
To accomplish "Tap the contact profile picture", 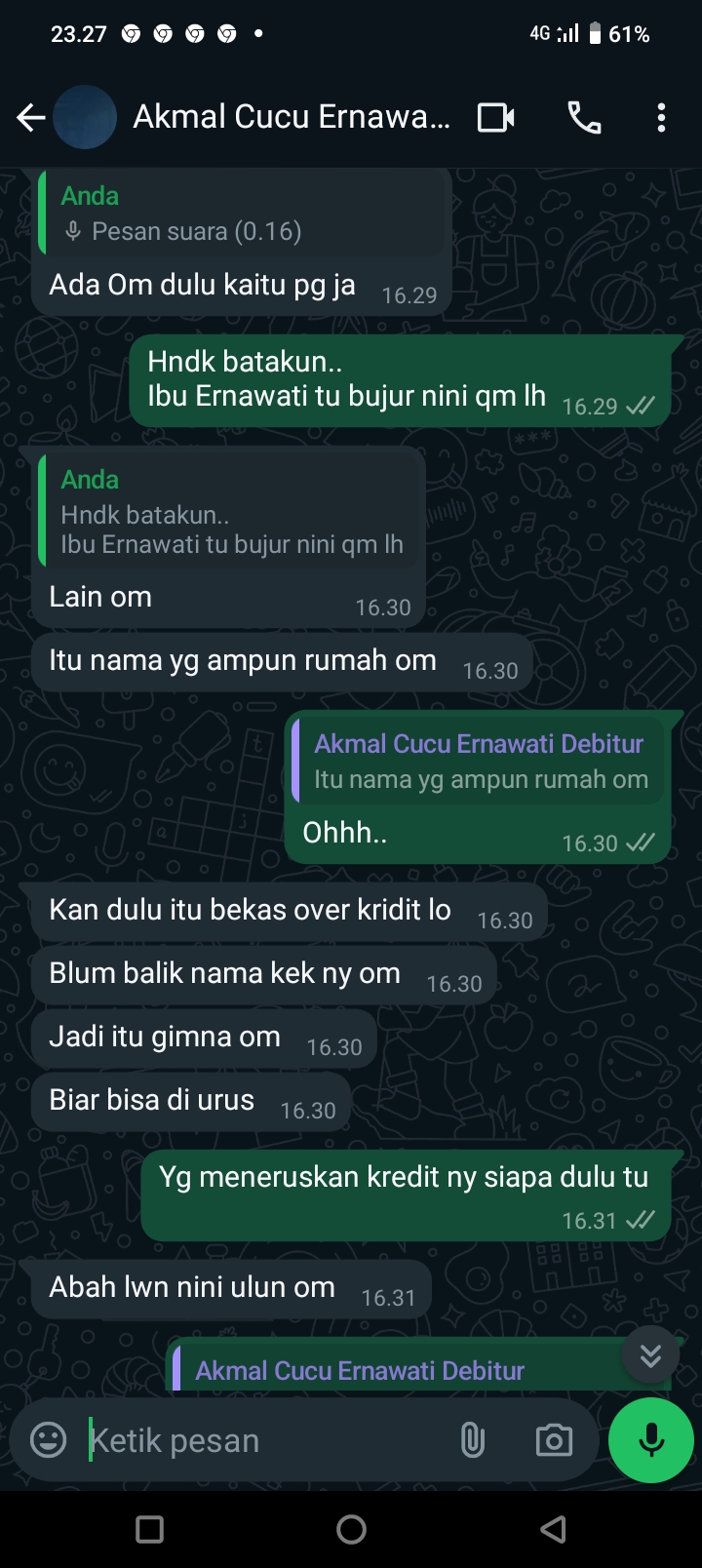I will [x=85, y=118].
